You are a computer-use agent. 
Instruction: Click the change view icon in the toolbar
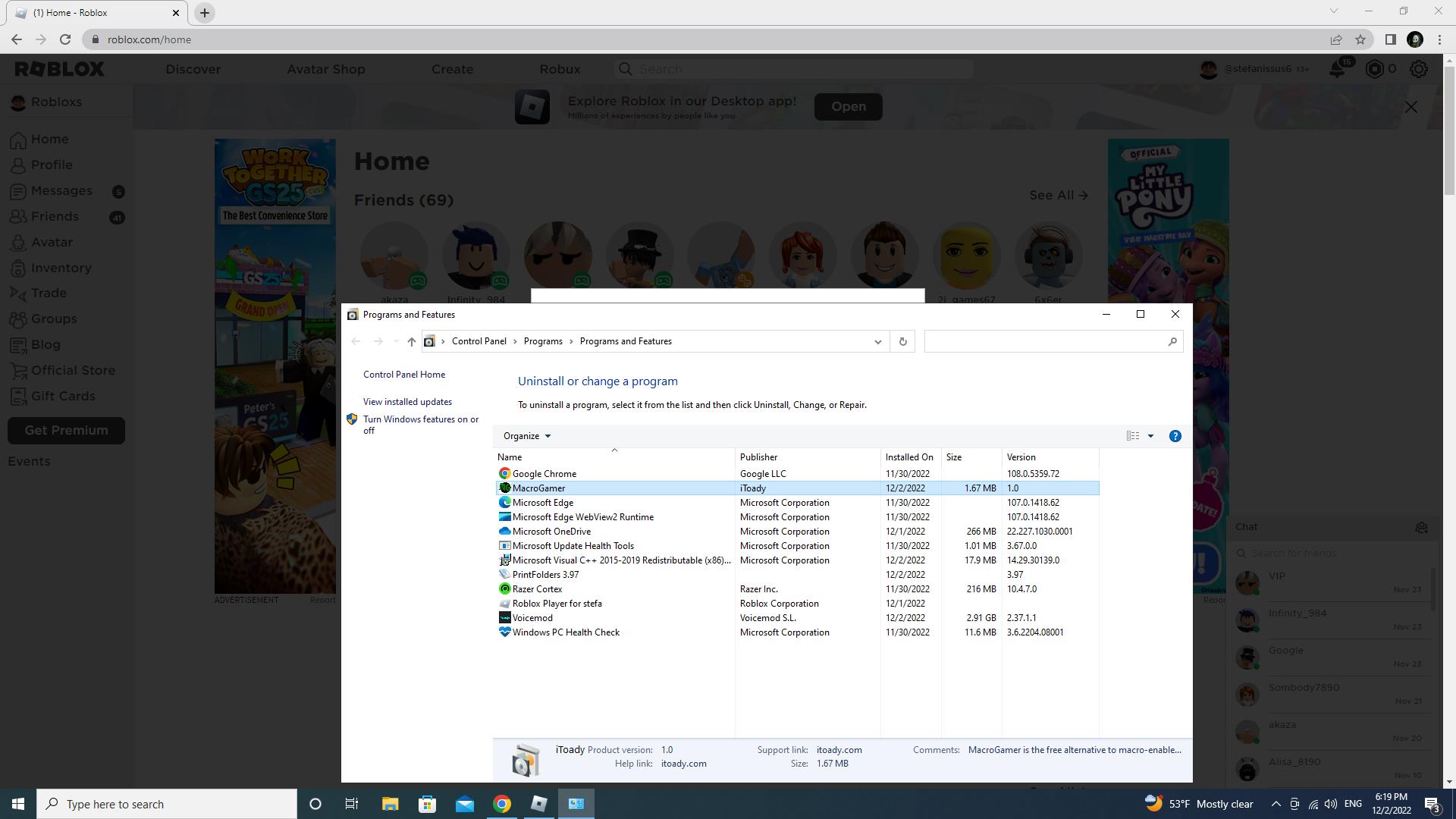point(1132,436)
